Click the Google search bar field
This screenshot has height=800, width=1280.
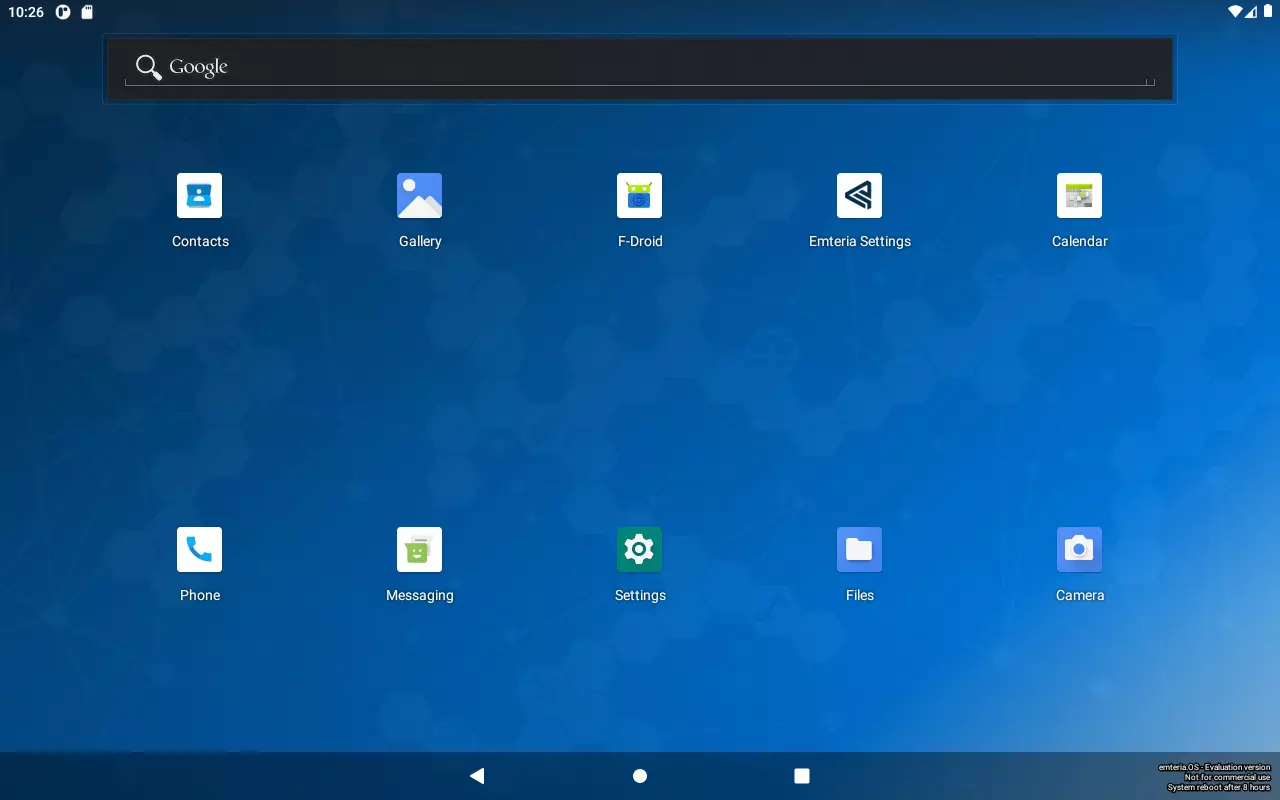(640, 68)
